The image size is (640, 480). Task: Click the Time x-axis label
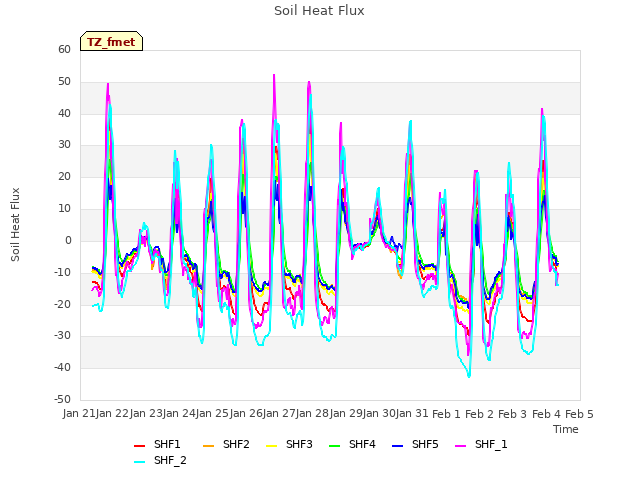pos(566,429)
